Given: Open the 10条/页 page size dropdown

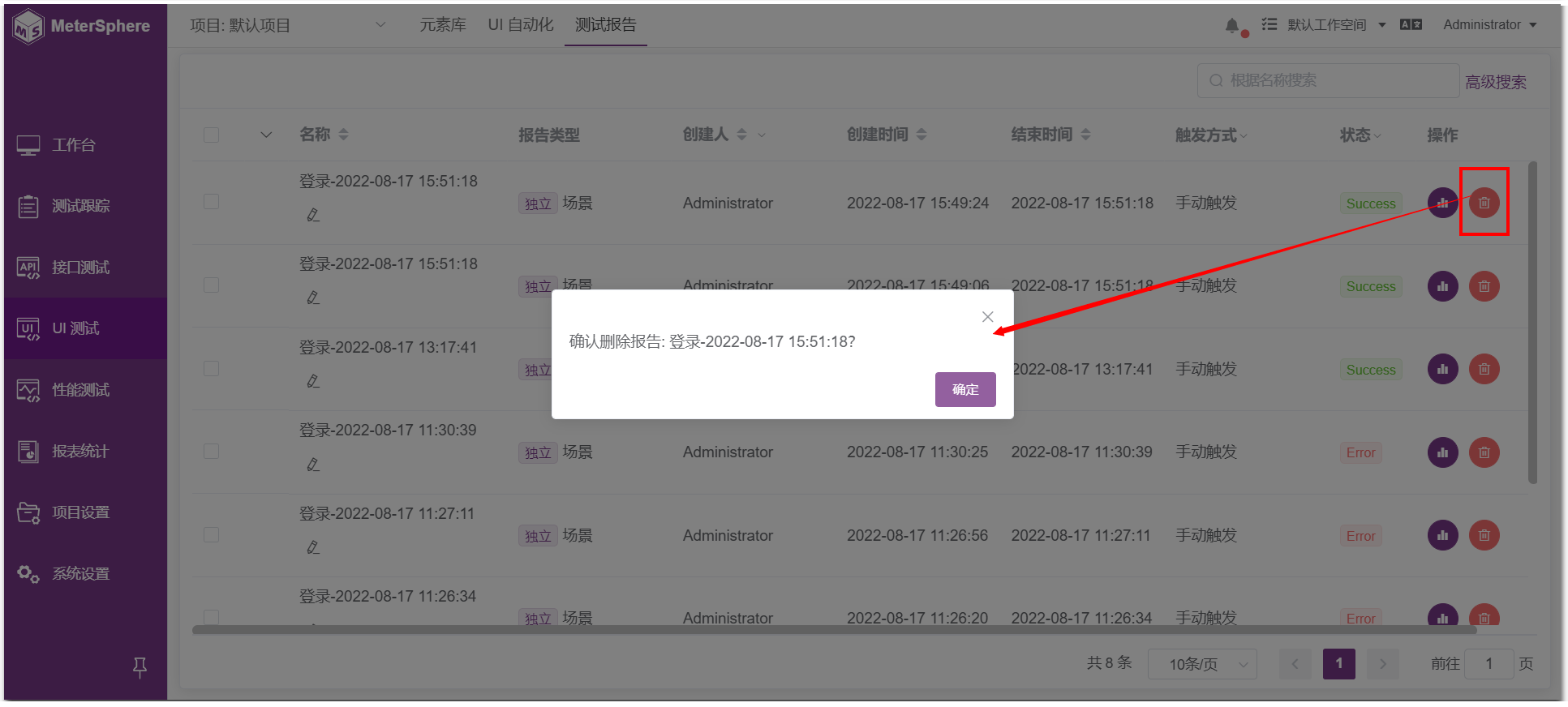Looking at the screenshot, I should 1202,664.
